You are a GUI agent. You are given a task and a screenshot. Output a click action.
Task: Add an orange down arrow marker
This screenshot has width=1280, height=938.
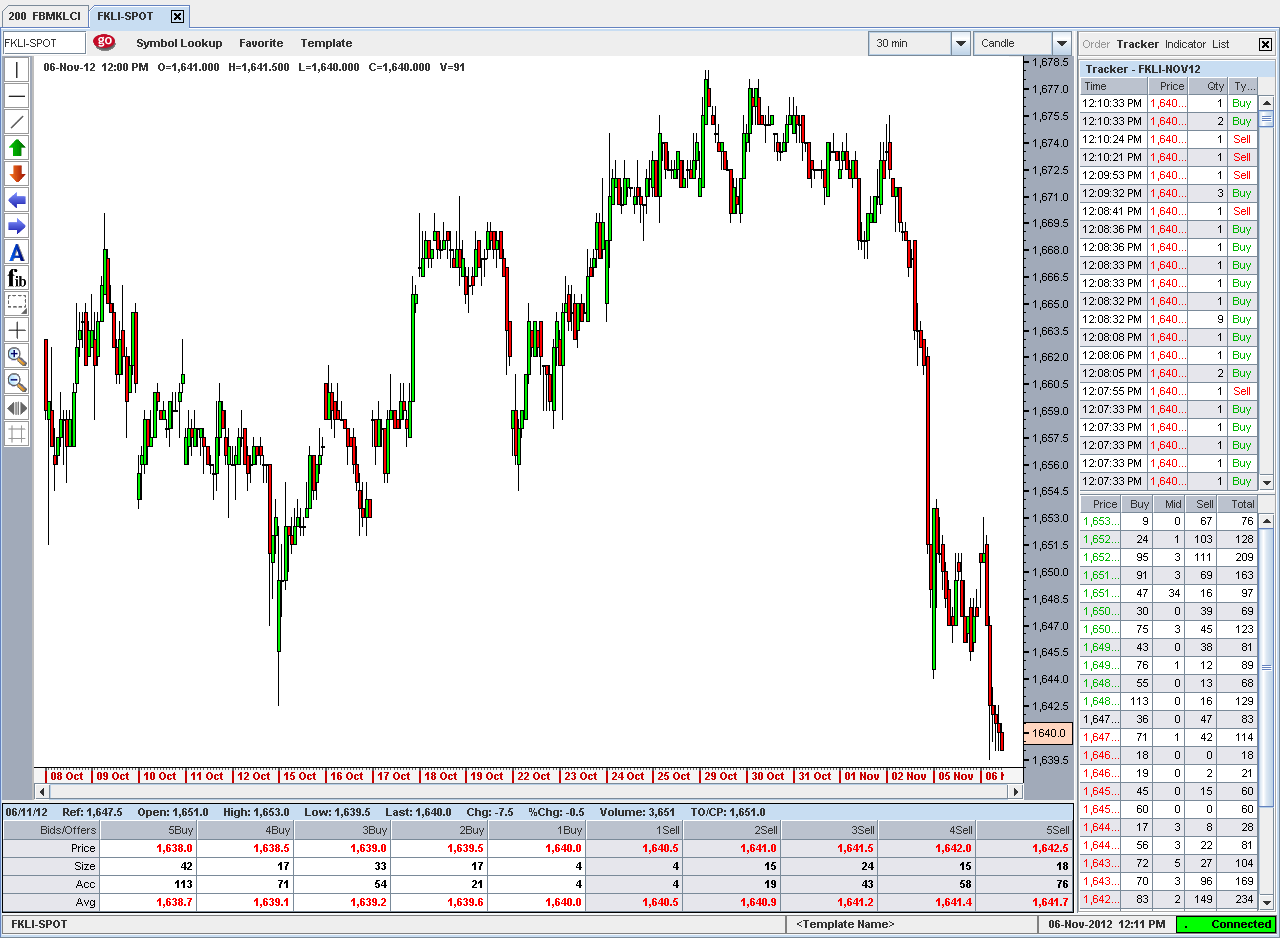coord(17,174)
